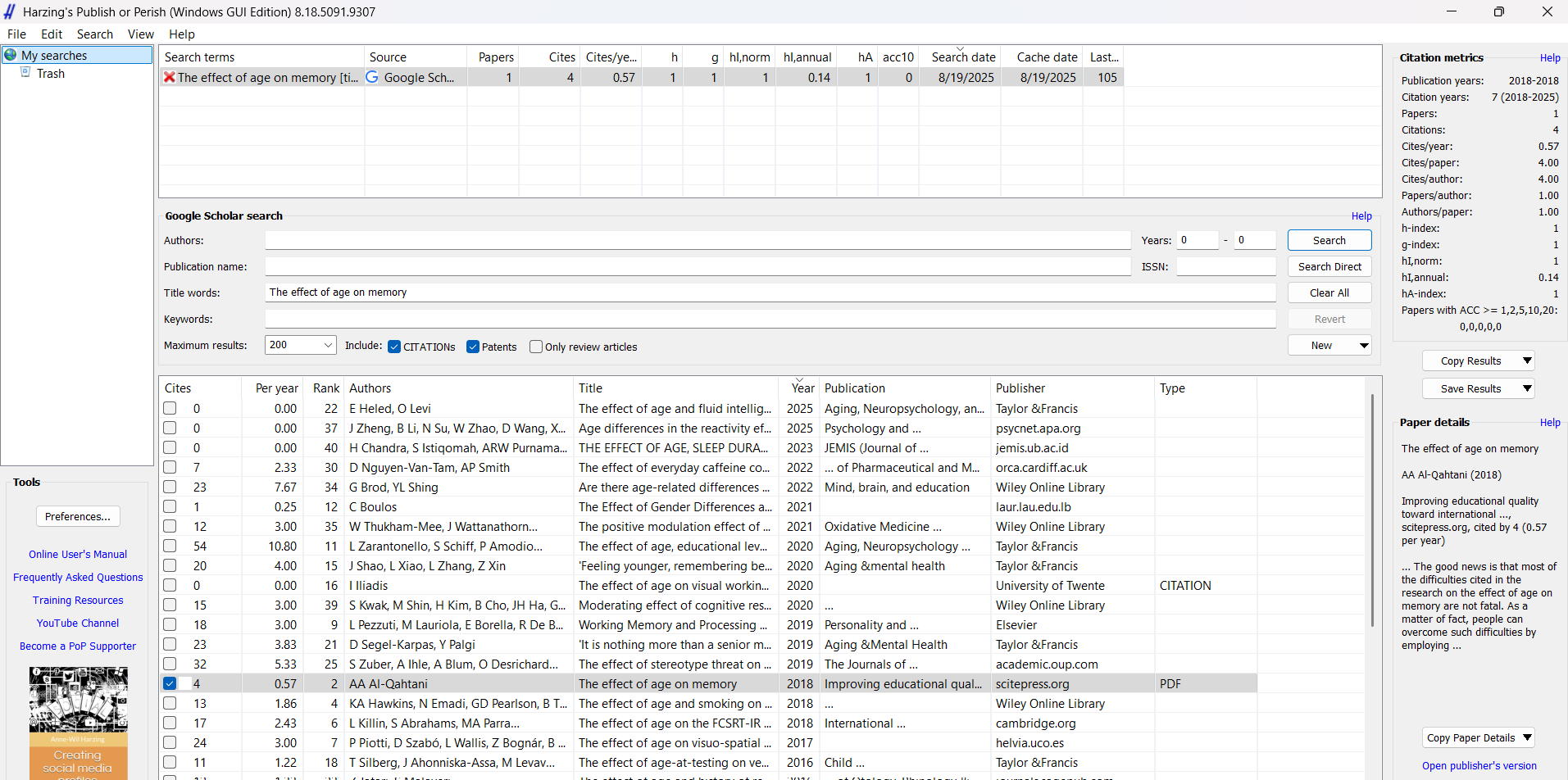Image resolution: width=1568 pixels, height=780 pixels.
Task: Click the Save Results button
Action: 1470,388
